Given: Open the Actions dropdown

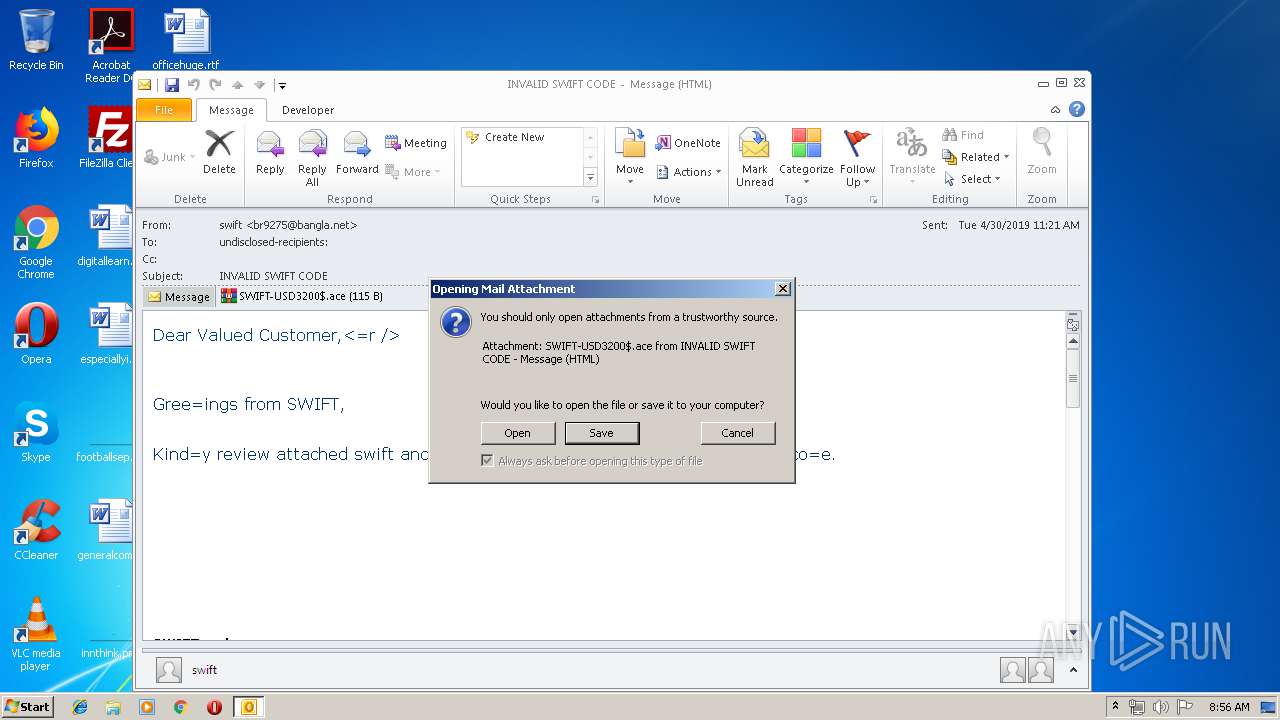Looking at the screenshot, I should click(690, 172).
